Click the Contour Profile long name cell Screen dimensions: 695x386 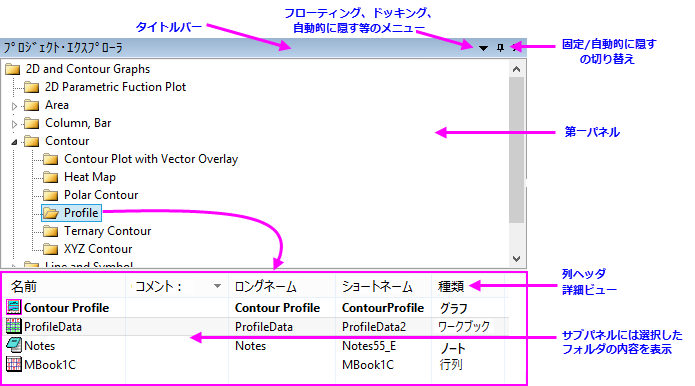coord(277,308)
